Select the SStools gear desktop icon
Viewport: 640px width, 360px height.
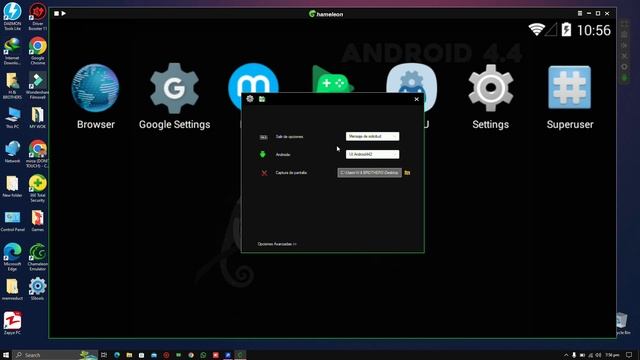click(x=38, y=289)
